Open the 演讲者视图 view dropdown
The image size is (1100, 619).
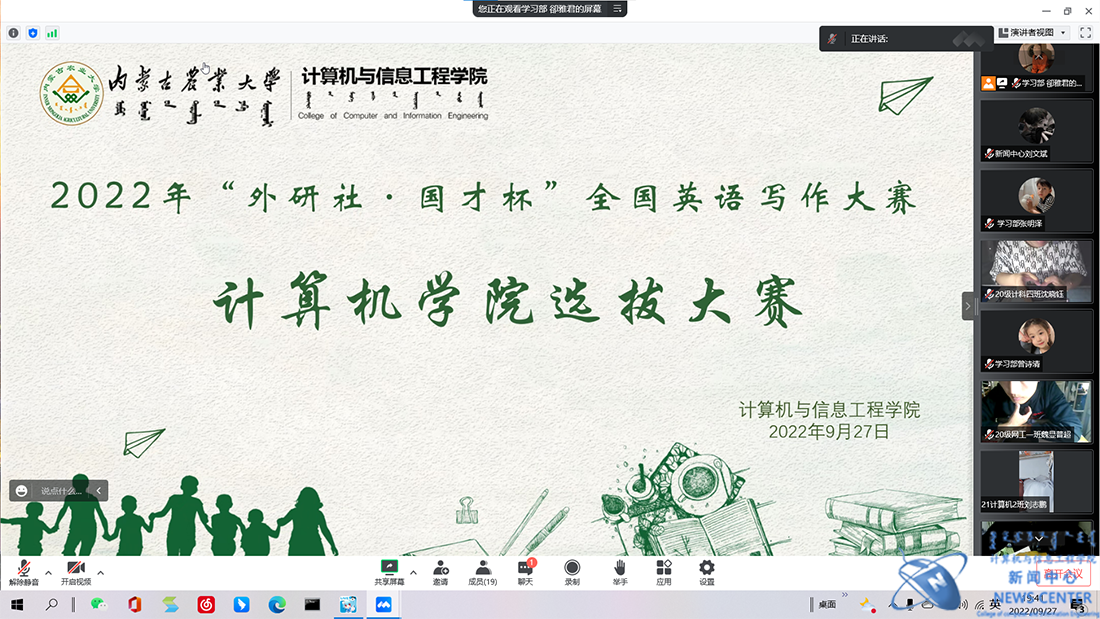pyautogui.click(x=1033, y=33)
